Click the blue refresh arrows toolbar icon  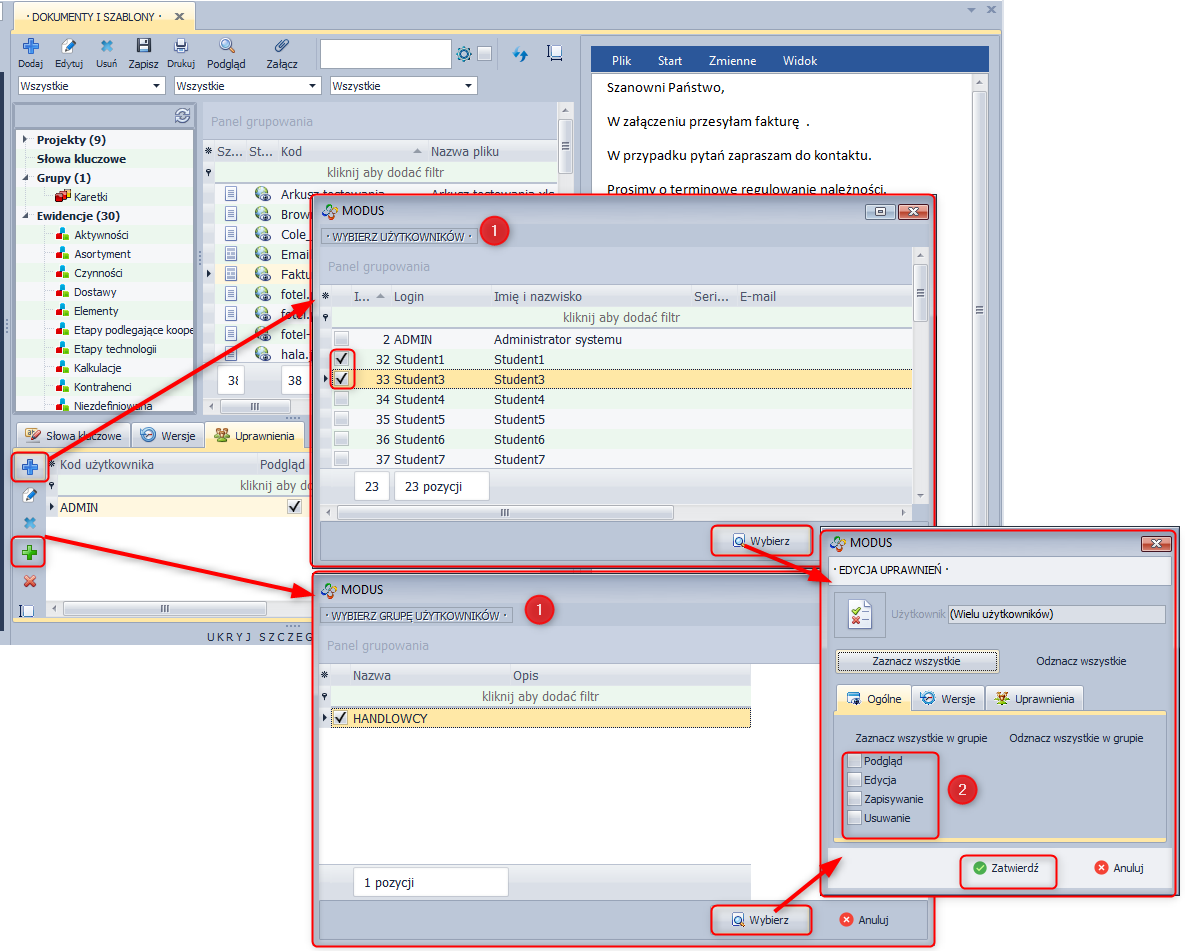520,54
